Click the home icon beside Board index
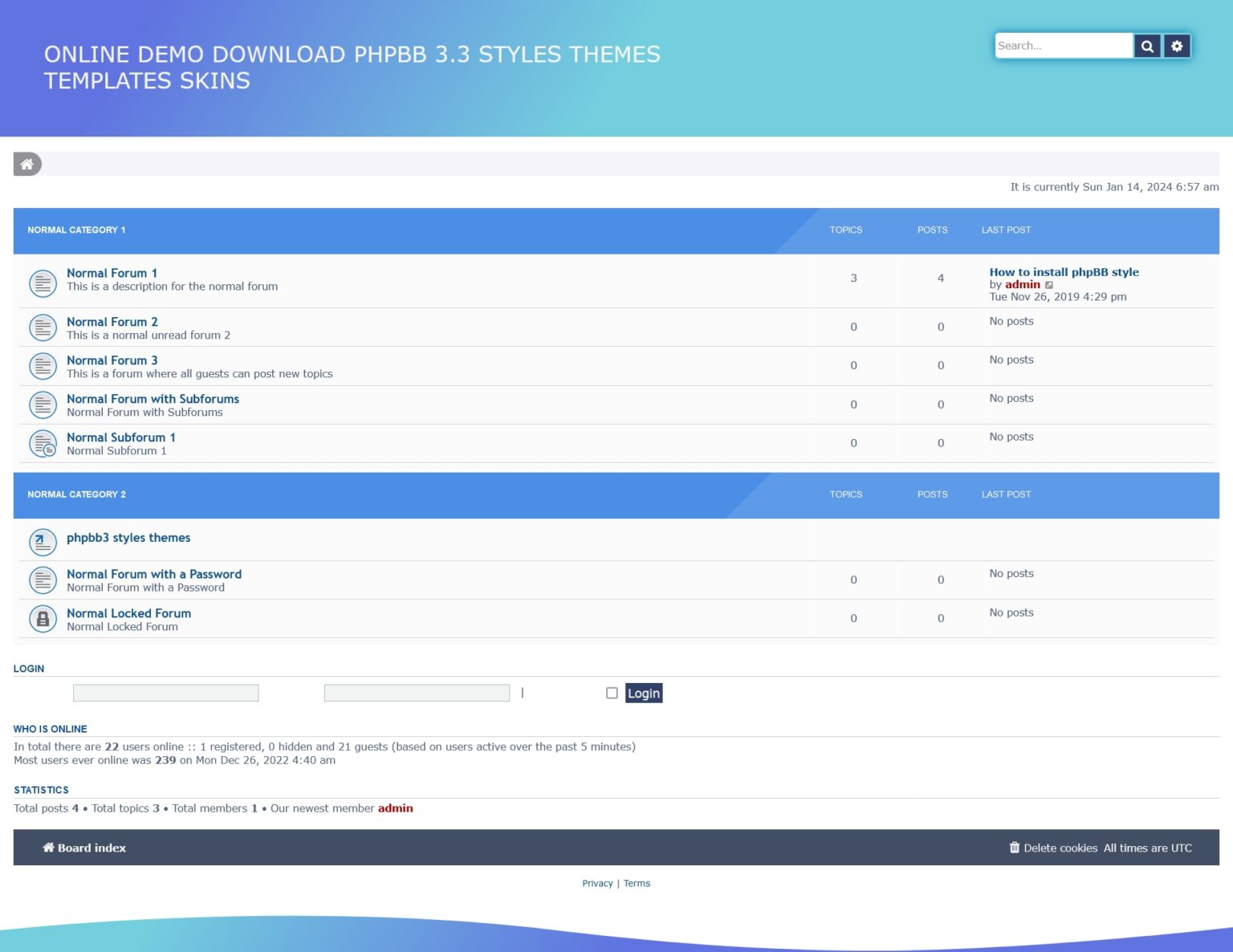Screen dimensions: 1233x952 pos(48,848)
